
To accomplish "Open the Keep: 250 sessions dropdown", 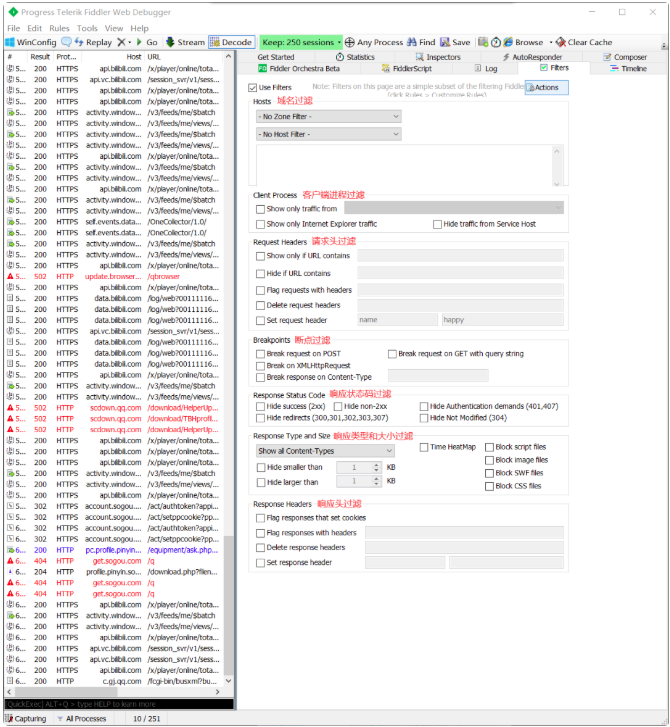I will [300, 42].
